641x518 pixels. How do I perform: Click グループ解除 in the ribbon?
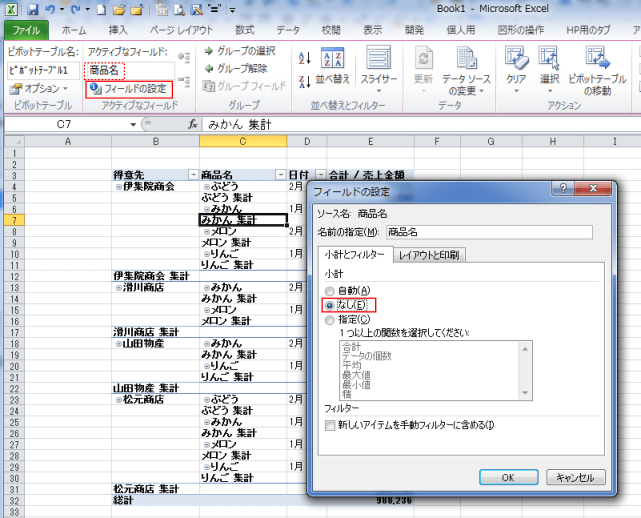coord(236,68)
